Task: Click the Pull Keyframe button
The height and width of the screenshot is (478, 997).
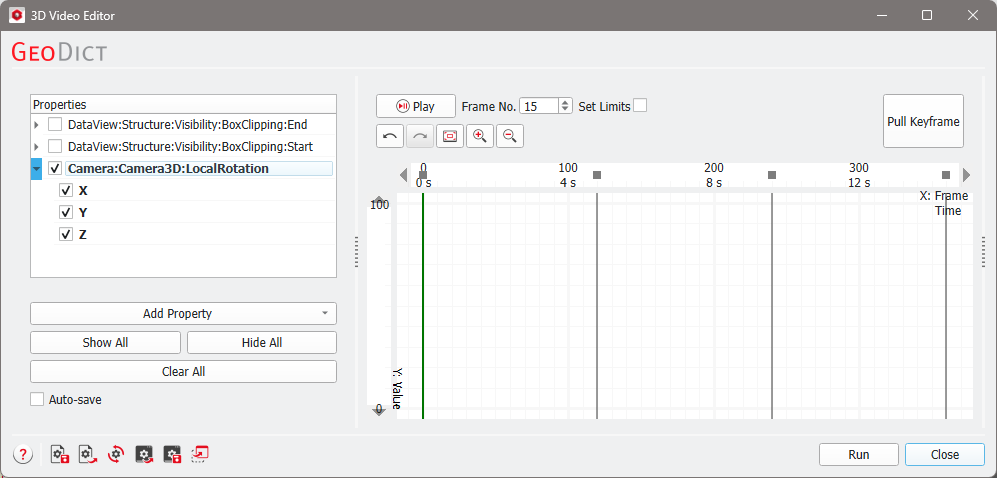Action: pos(923,121)
